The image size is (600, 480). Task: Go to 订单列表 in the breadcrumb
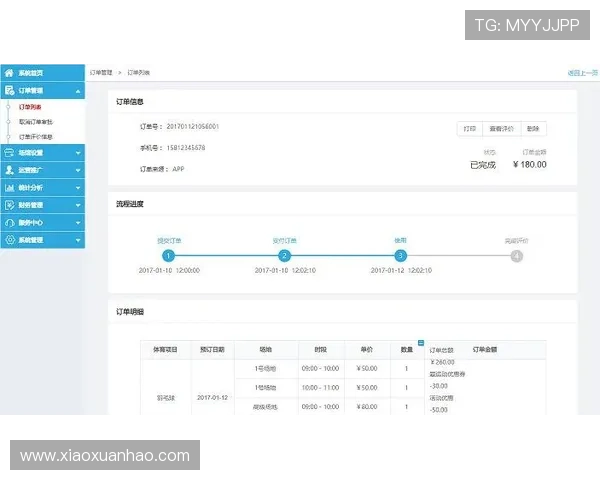pos(139,72)
